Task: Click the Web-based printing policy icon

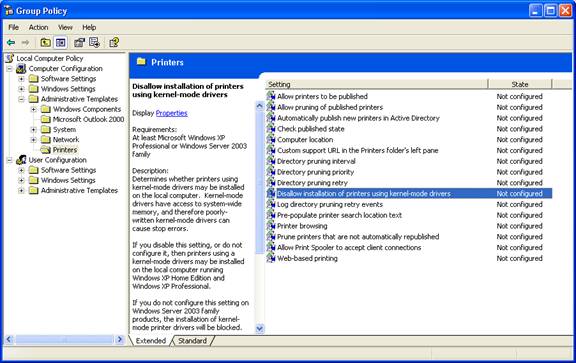Action: [271, 258]
